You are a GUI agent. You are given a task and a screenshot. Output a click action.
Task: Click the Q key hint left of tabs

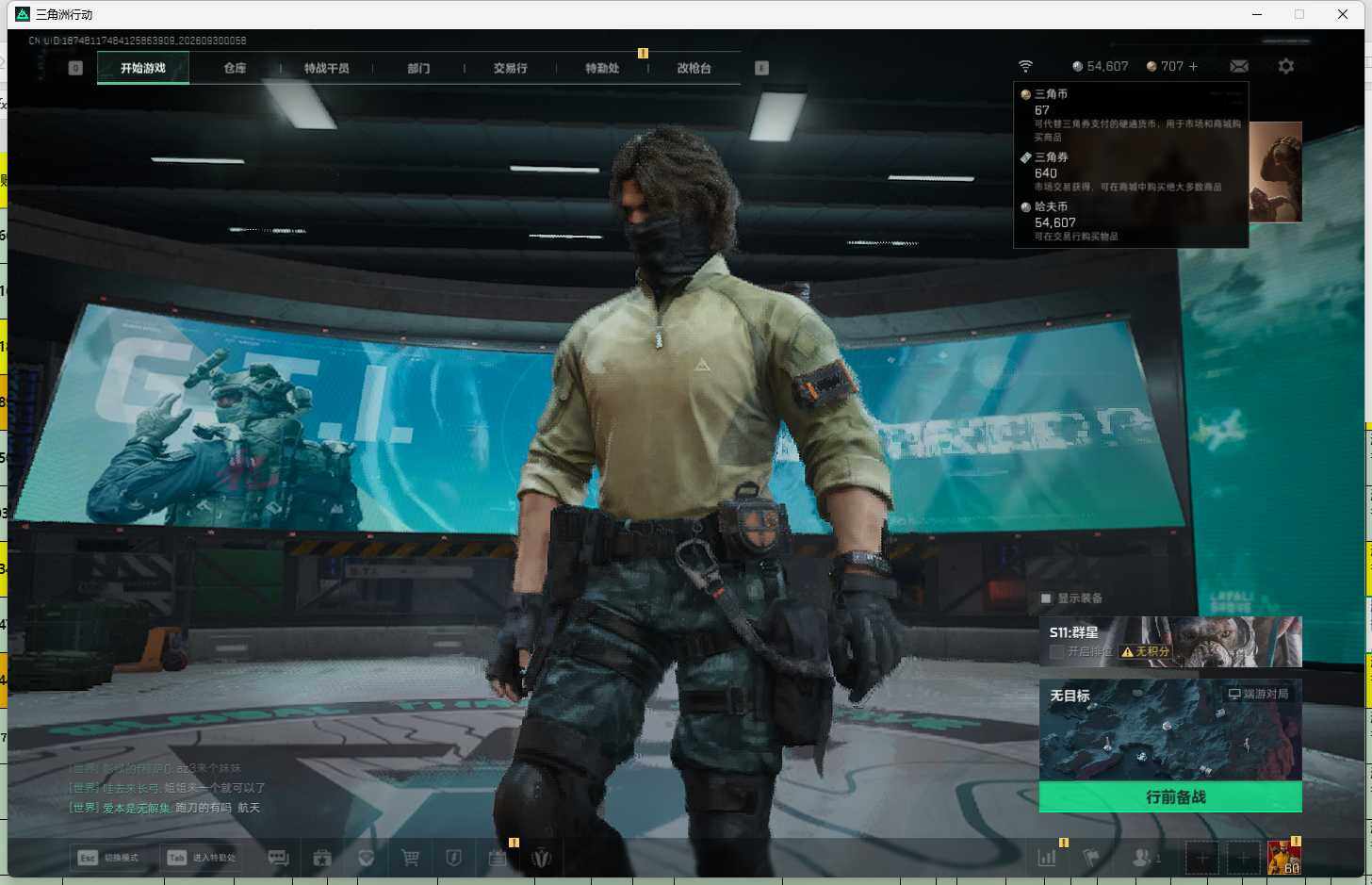(75, 68)
